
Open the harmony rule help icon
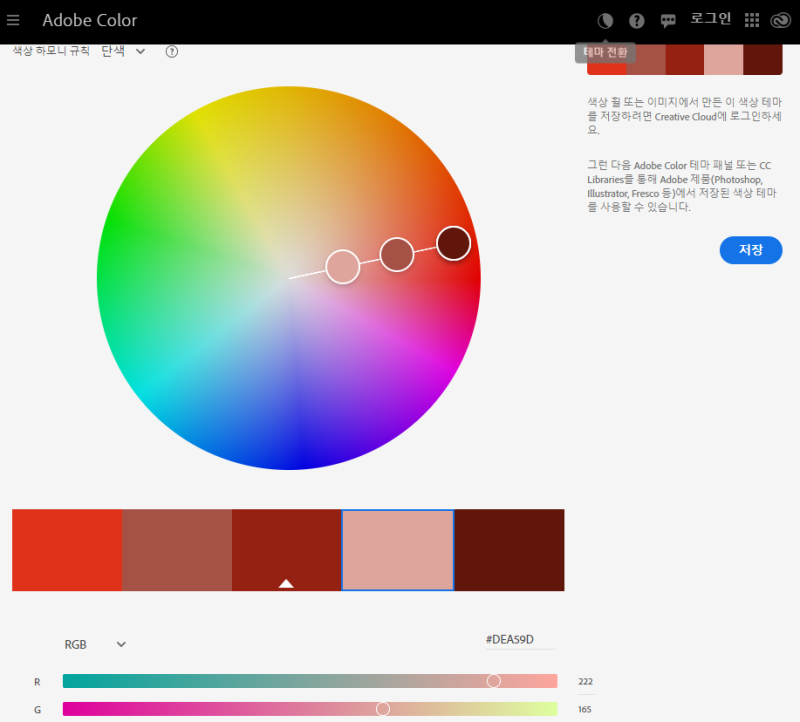point(172,52)
